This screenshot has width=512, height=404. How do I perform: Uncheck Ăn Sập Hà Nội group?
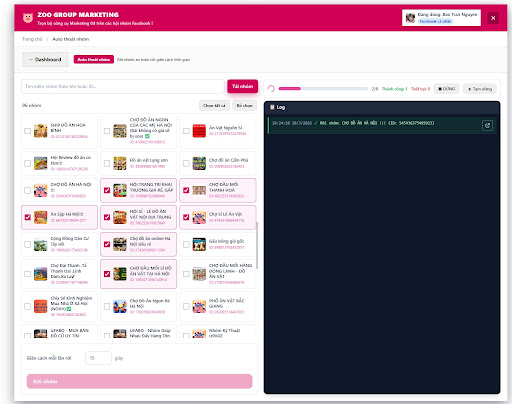click(28, 217)
